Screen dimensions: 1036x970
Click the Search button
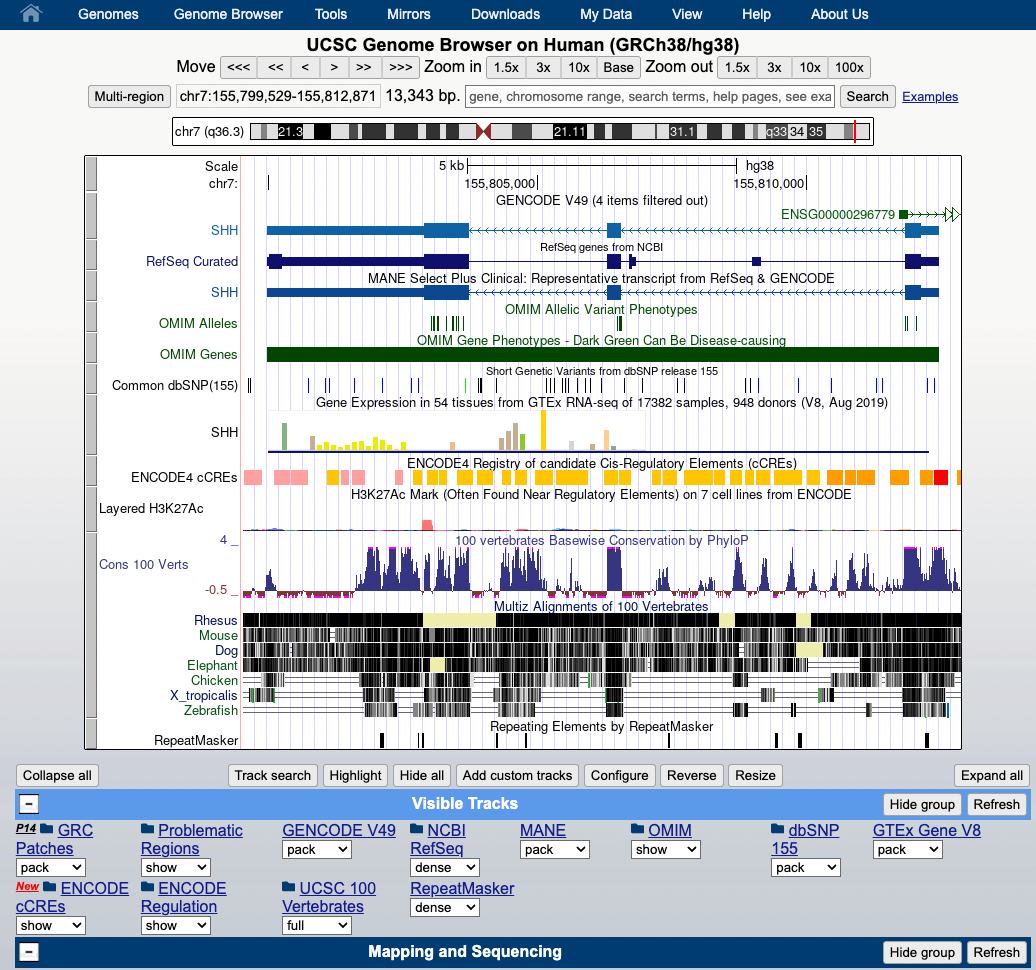click(866, 96)
